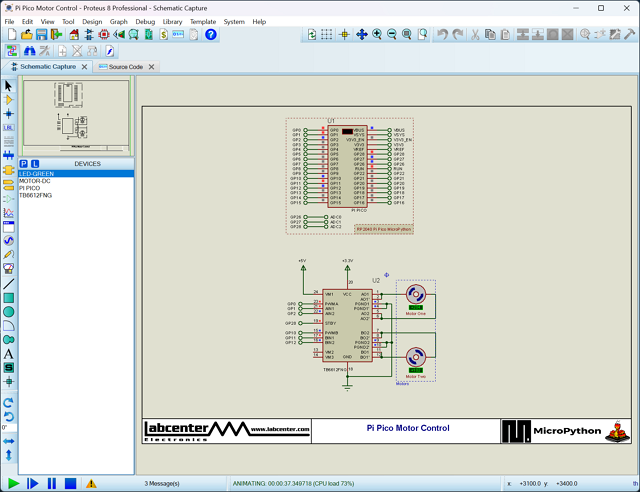
Task: Select TB6612FNG in the devices list
Action: (76, 196)
